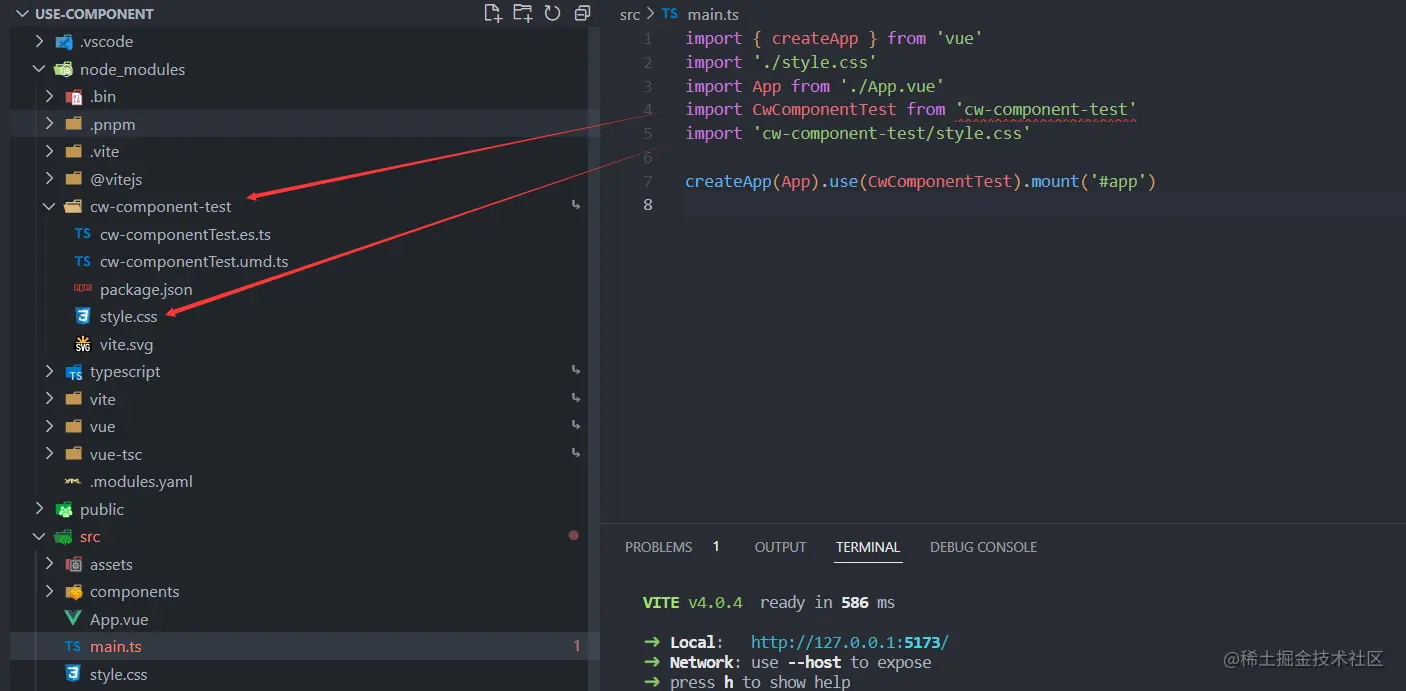The height and width of the screenshot is (691, 1406).
Task: Click the TS icon beside main.ts in explorer
Action: pyautogui.click(x=73, y=647)
